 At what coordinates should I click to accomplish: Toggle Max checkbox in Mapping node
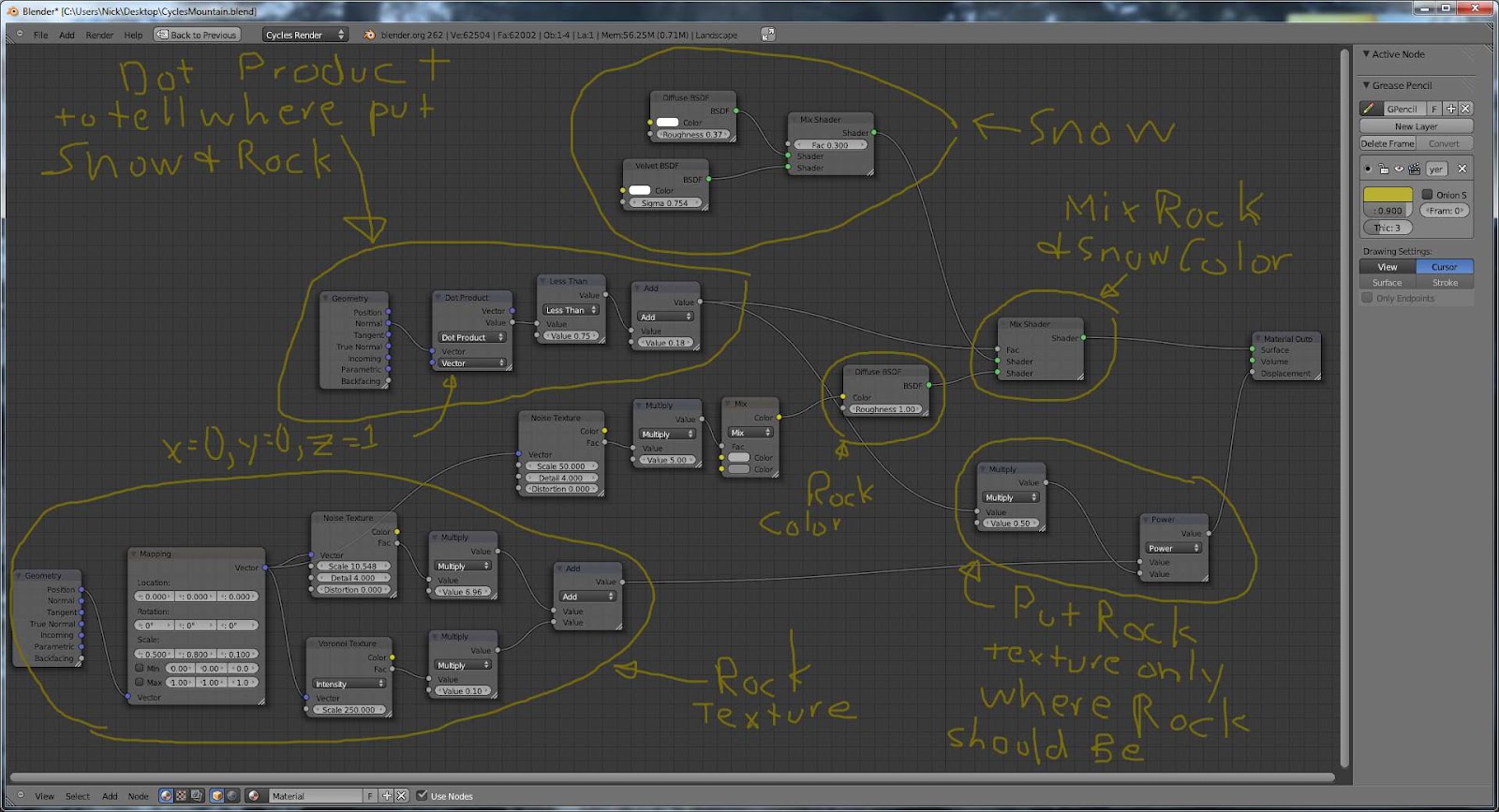140,683
